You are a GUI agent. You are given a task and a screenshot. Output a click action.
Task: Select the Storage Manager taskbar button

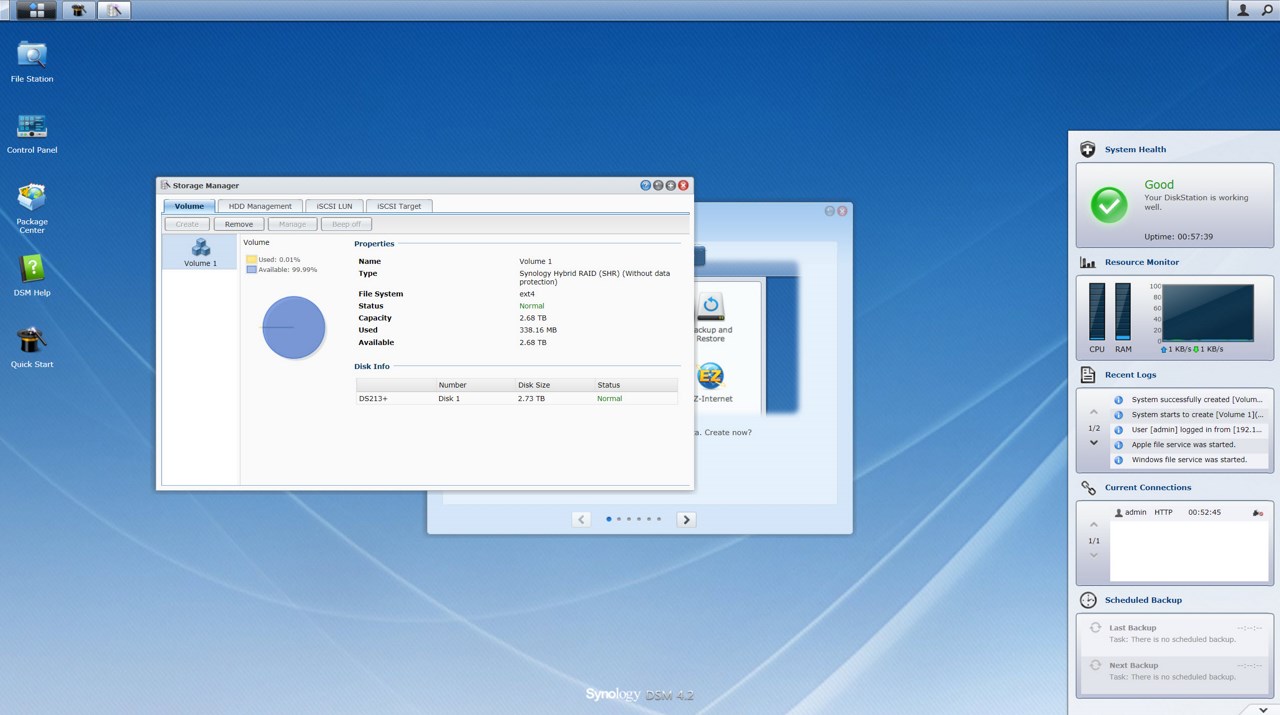coord(114,10)
